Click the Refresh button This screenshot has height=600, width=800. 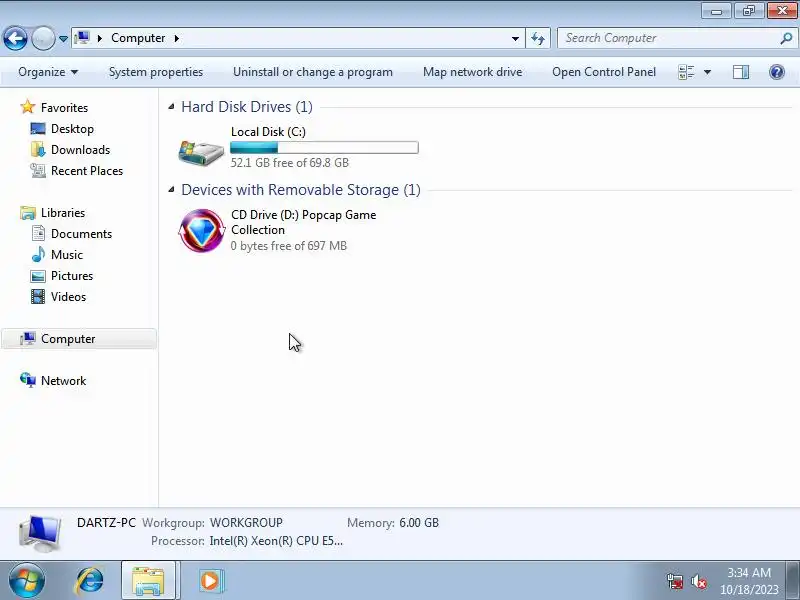pyautogui.click(x=538, y=38)
